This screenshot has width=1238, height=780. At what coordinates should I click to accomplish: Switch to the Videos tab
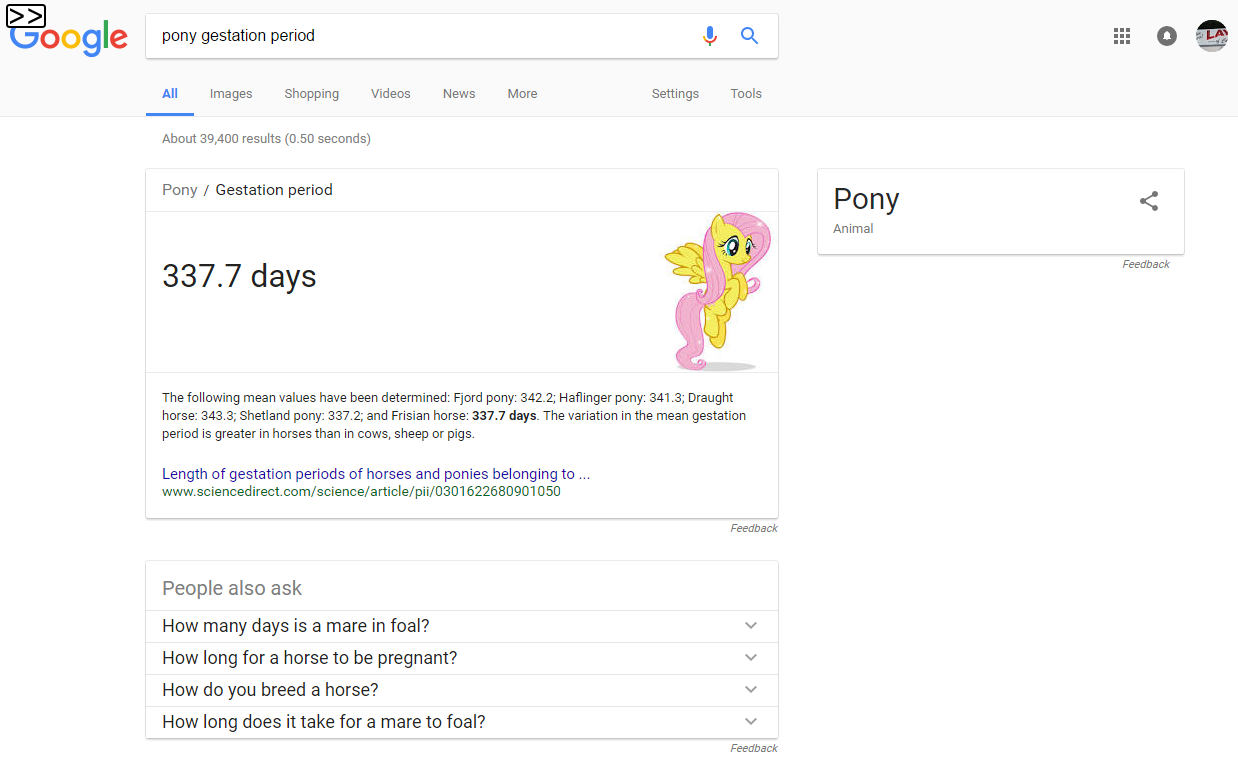pos(391,94)
